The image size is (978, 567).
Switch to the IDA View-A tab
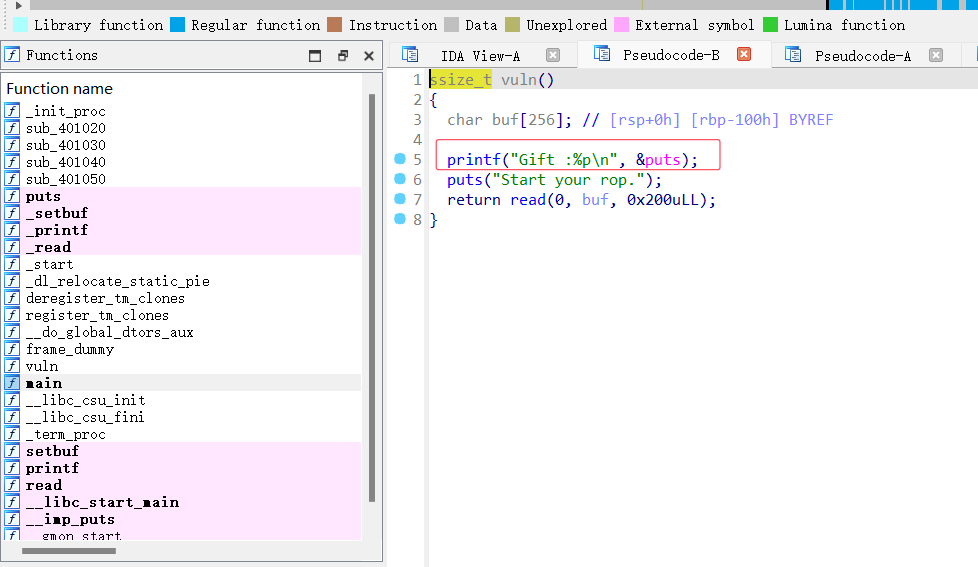[x=480, y=56]
